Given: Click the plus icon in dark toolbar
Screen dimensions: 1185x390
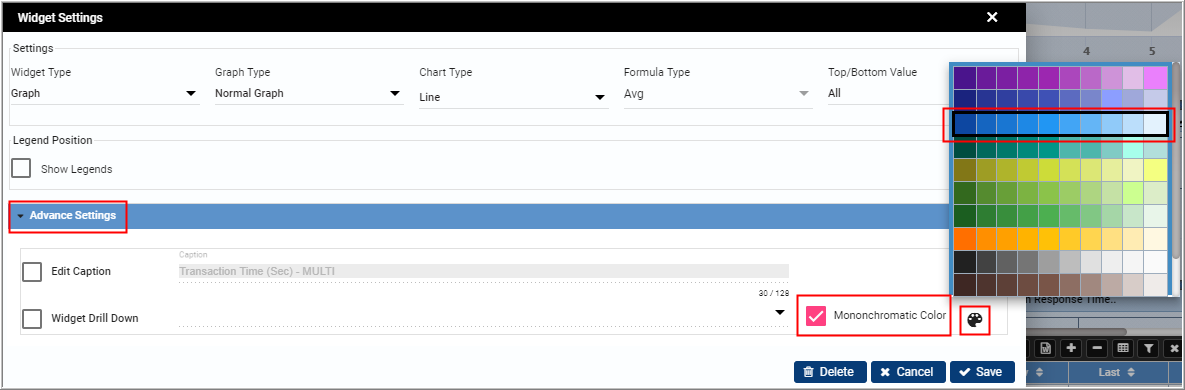Looking at the screenshot, I should click(1071, 348).
